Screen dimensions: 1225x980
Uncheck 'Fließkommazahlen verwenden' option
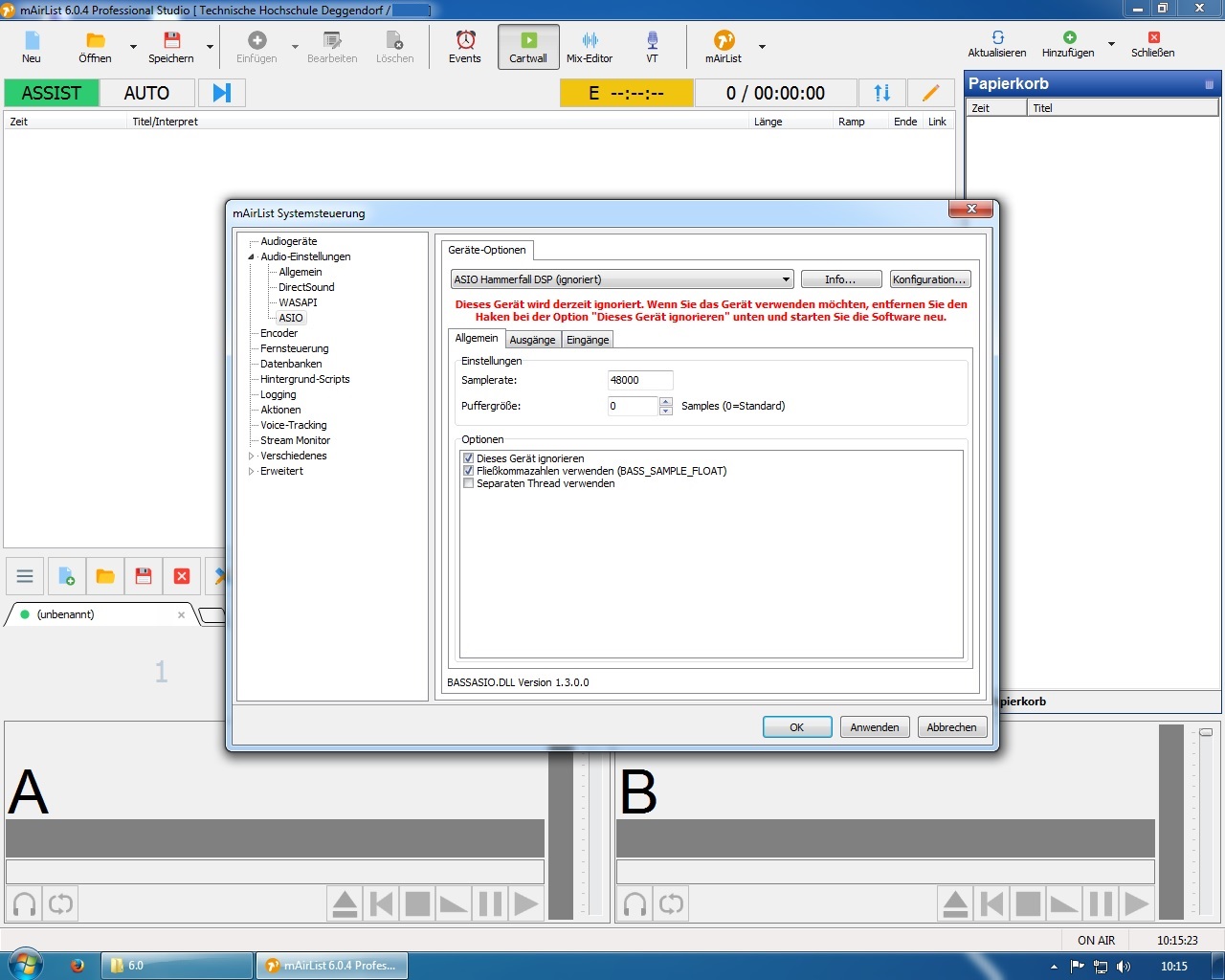(x=469, y=471)
